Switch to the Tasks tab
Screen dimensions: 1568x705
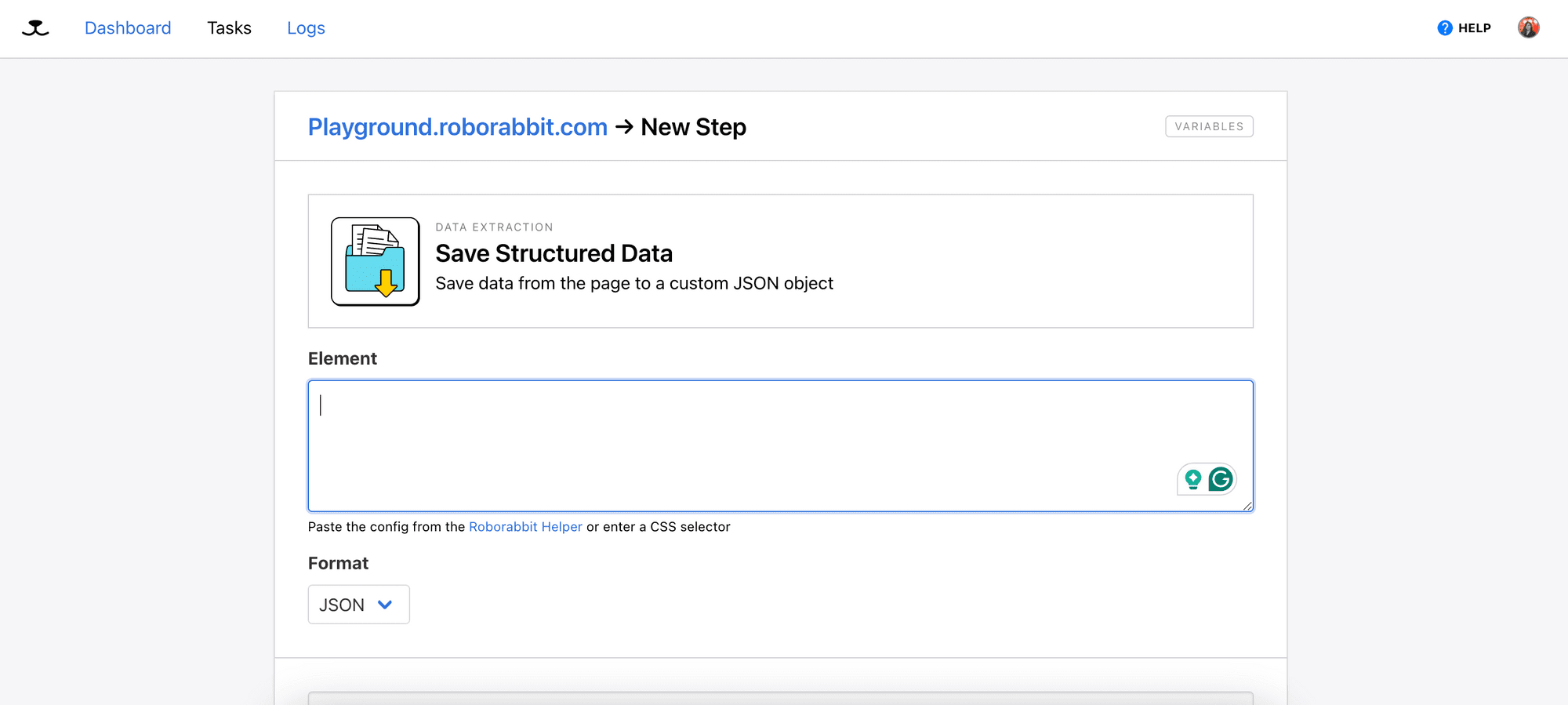click(229, 27)
